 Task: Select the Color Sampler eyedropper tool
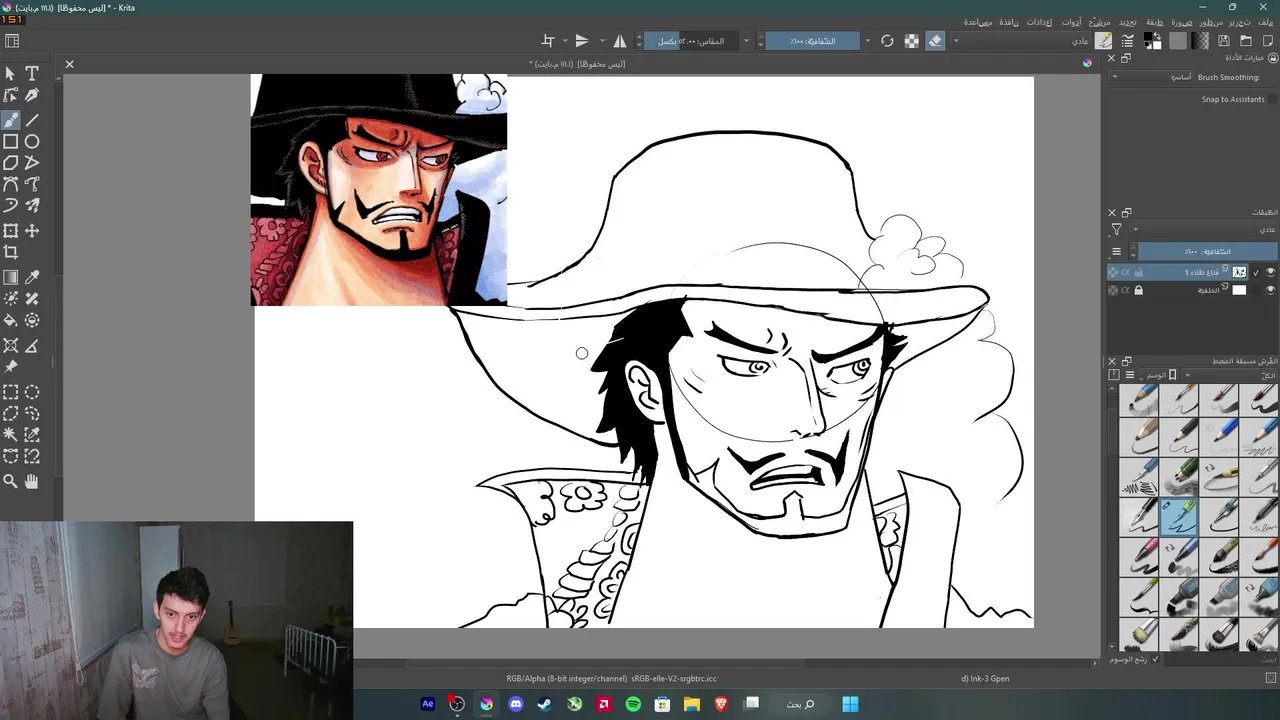click(x=32, y=277)
